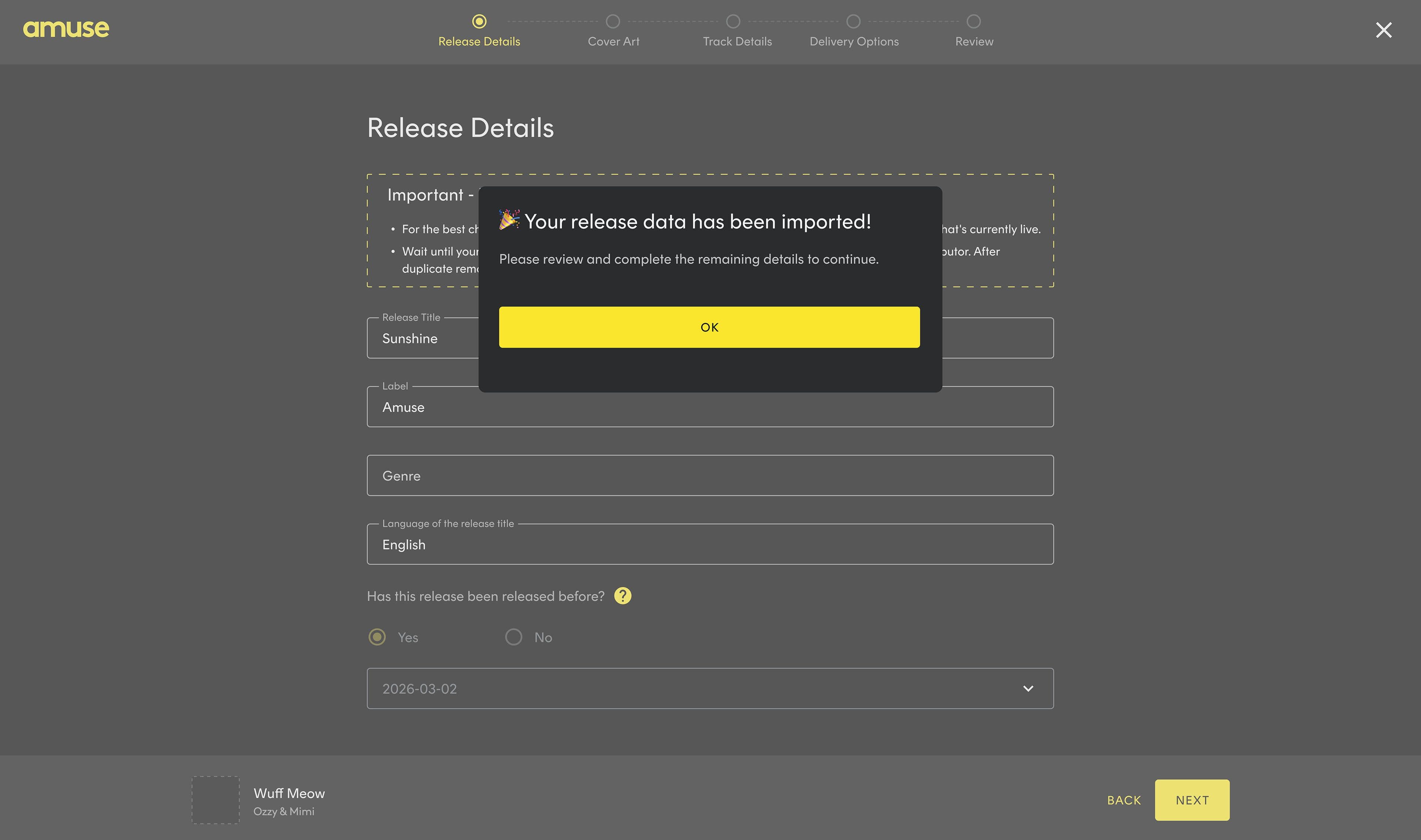Click the BACK button
Viewport: 1421px width, 840px height.
[1124, 800]
